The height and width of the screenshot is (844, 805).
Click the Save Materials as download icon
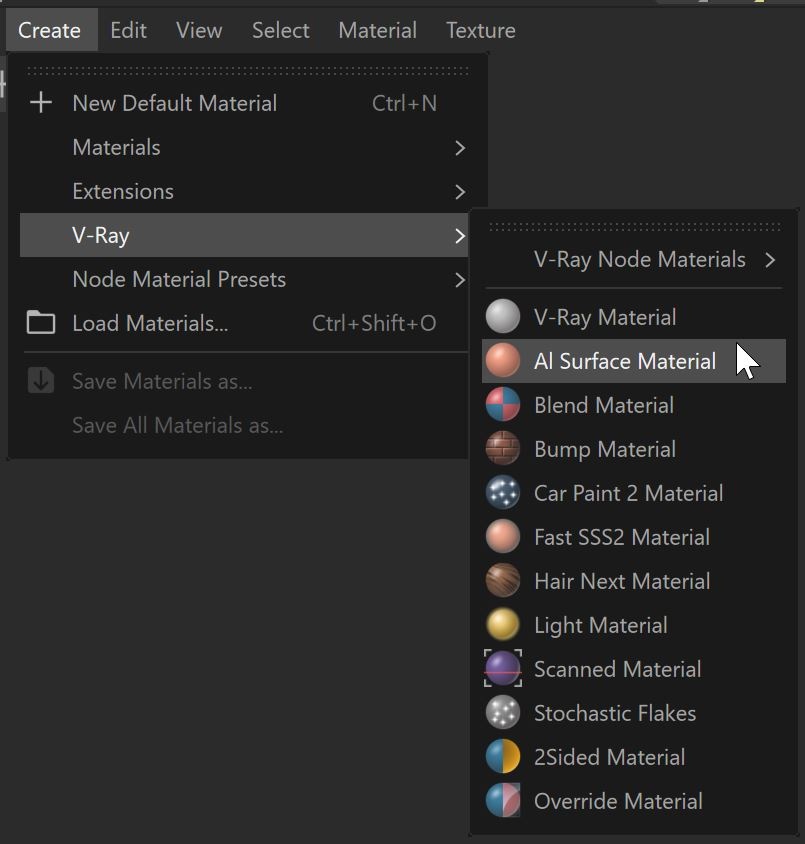[x=41, y=381]
